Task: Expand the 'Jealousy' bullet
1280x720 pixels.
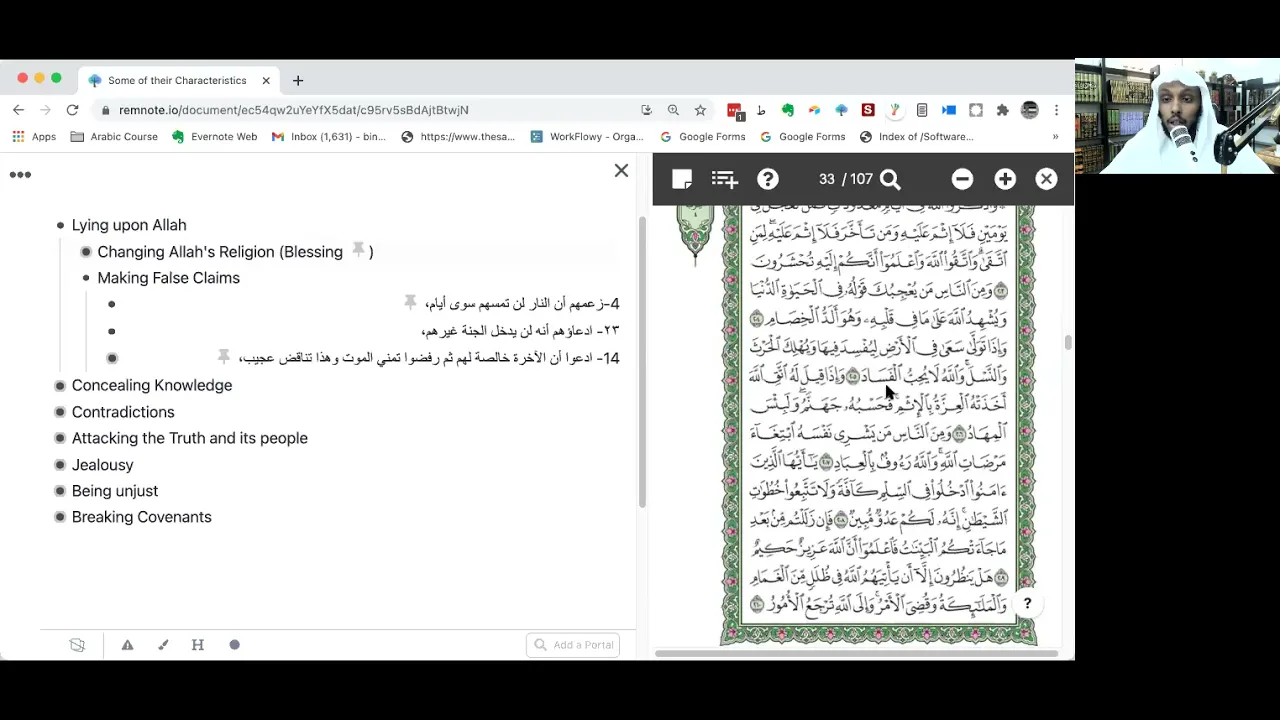Action: pyautogui.click(x=60, y=465)
